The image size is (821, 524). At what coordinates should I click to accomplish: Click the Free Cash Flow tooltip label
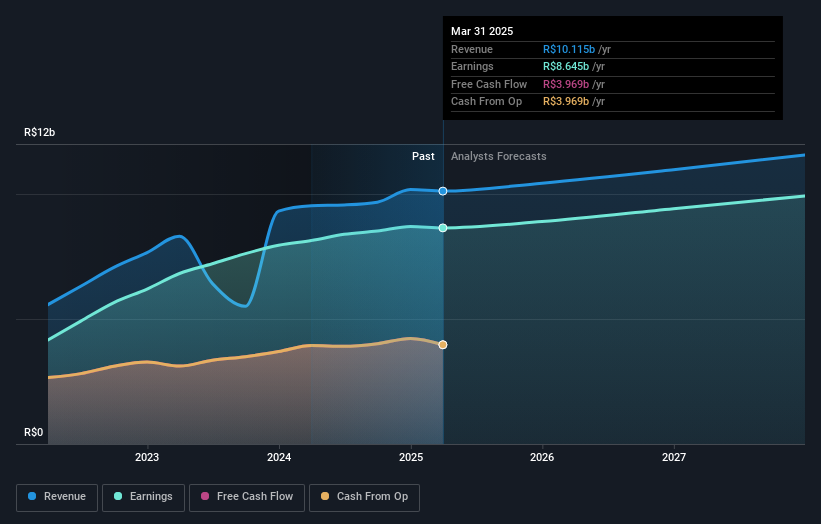tap(489, 84)
